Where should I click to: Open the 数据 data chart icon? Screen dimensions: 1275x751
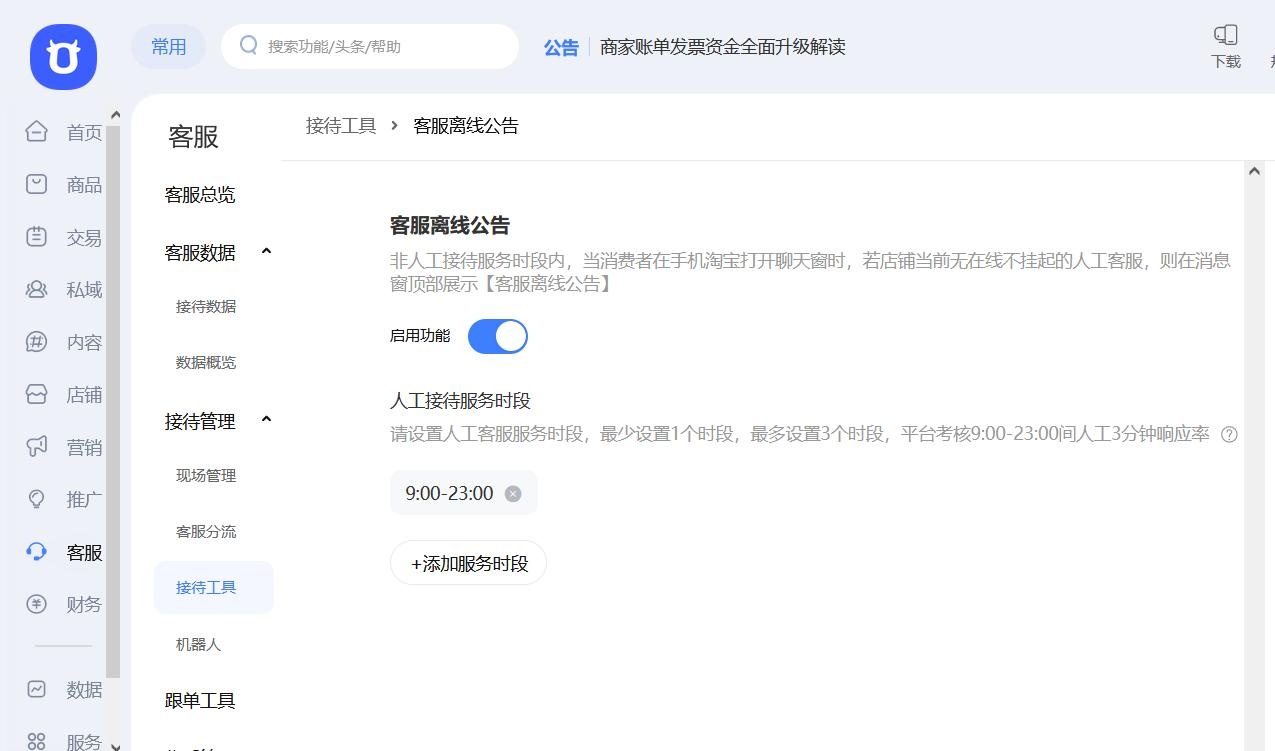[x=37, y=689]
